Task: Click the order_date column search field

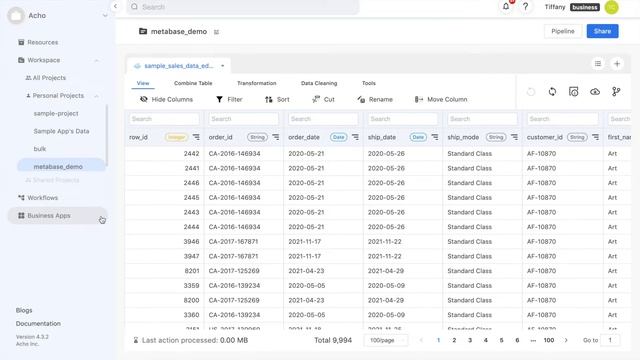Action: click(323, 119)
